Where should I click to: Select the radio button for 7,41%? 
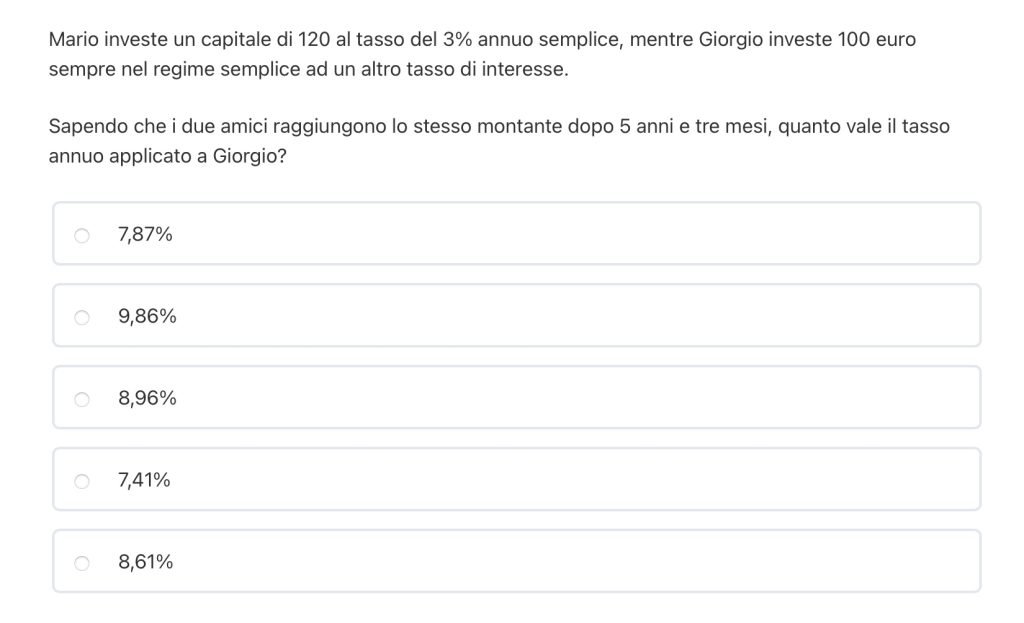click(x=82, y=481)
